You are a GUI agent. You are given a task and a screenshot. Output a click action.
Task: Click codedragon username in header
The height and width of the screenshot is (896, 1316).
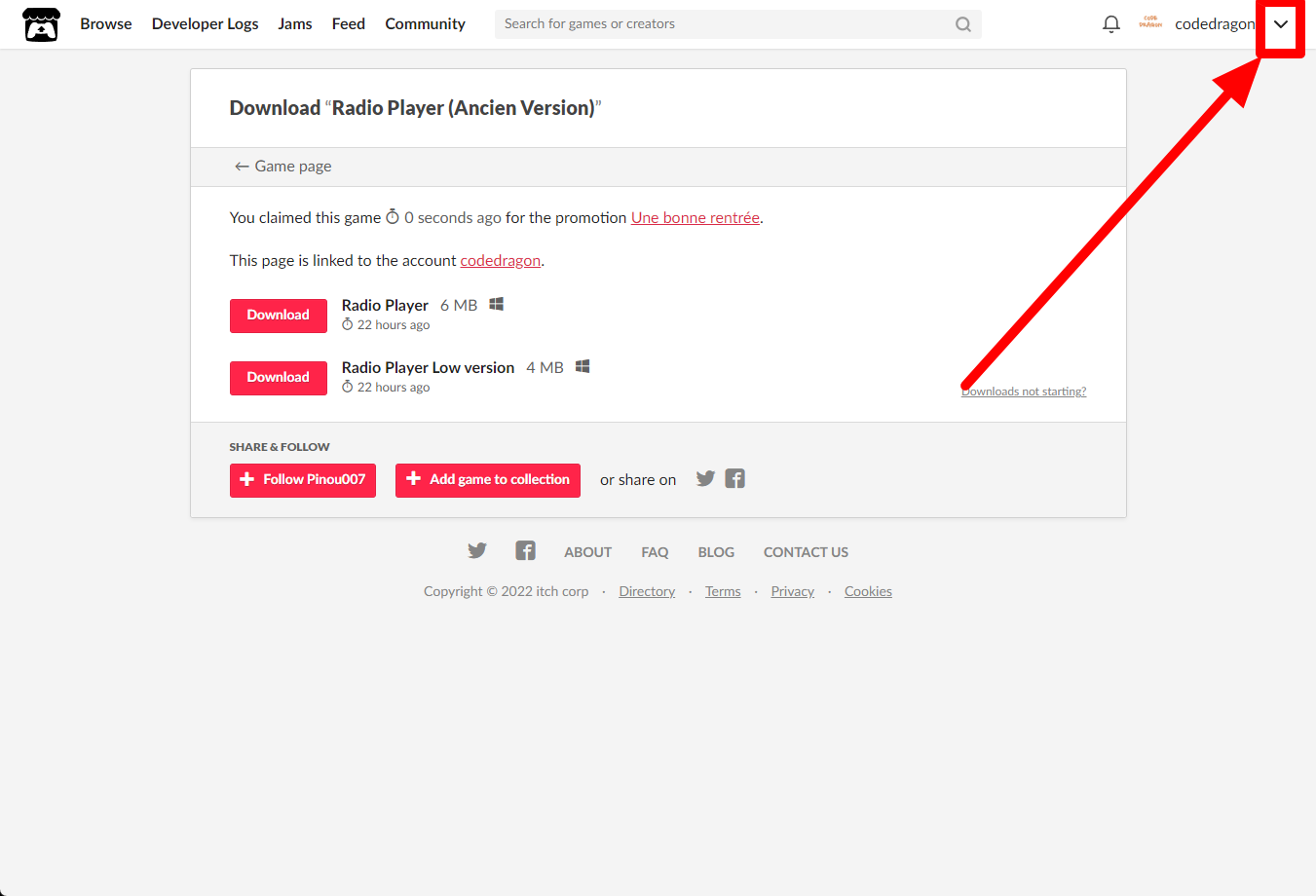(x=1215, y=24)
